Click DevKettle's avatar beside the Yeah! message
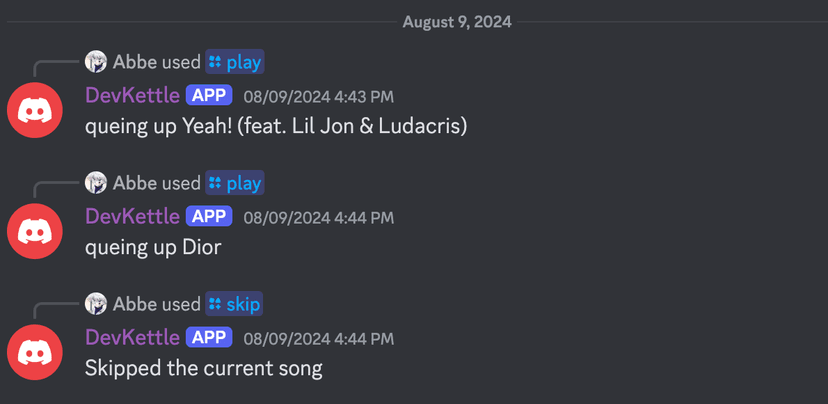This screenshot has height=404, width=828. (x=35, y=110)
